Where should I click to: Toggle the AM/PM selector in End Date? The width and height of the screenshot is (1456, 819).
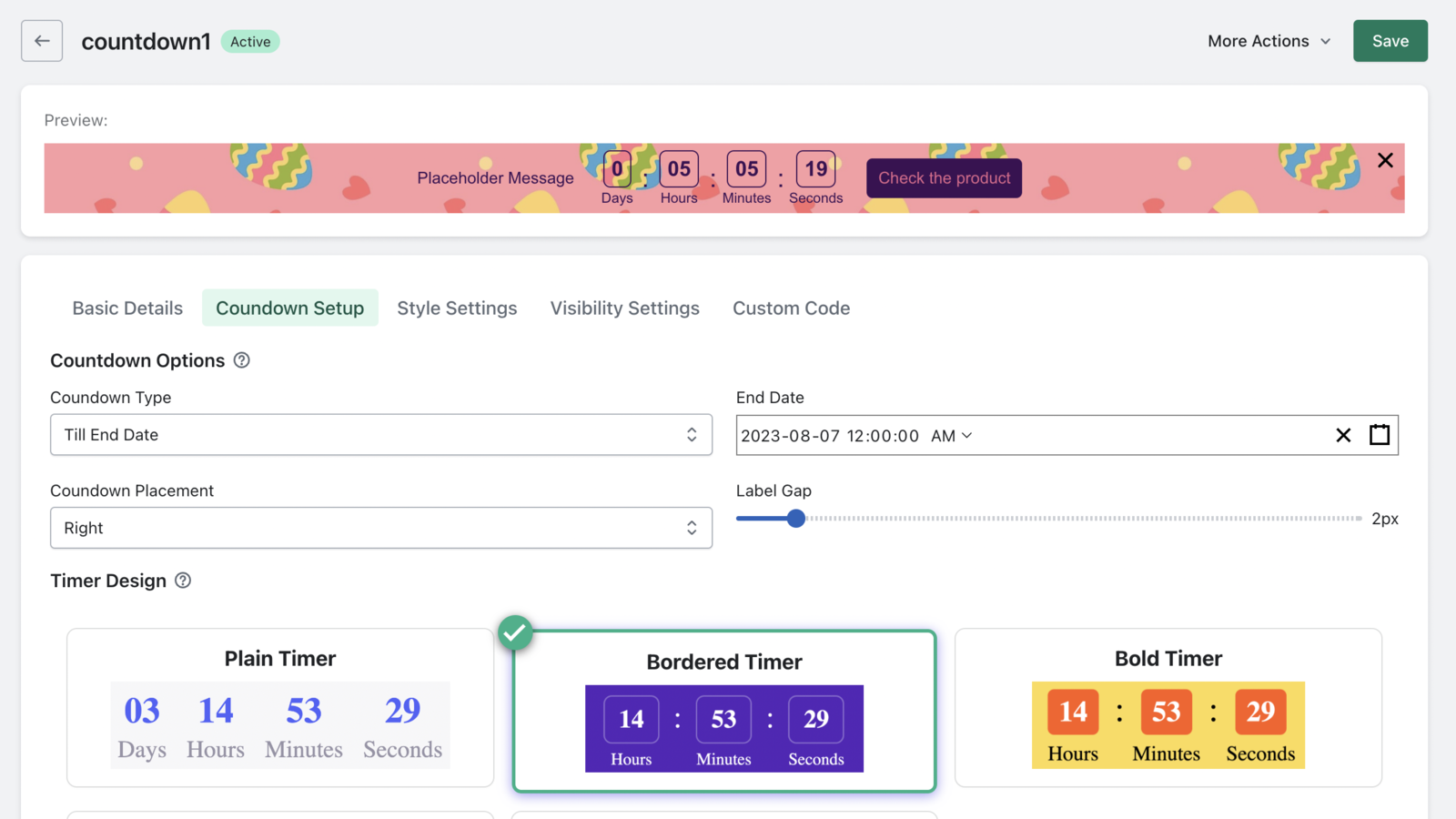pyautogui.click(x=952, y=436)
